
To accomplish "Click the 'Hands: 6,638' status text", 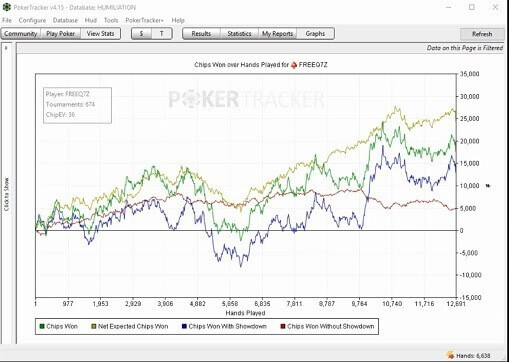I will click(473, 356).
